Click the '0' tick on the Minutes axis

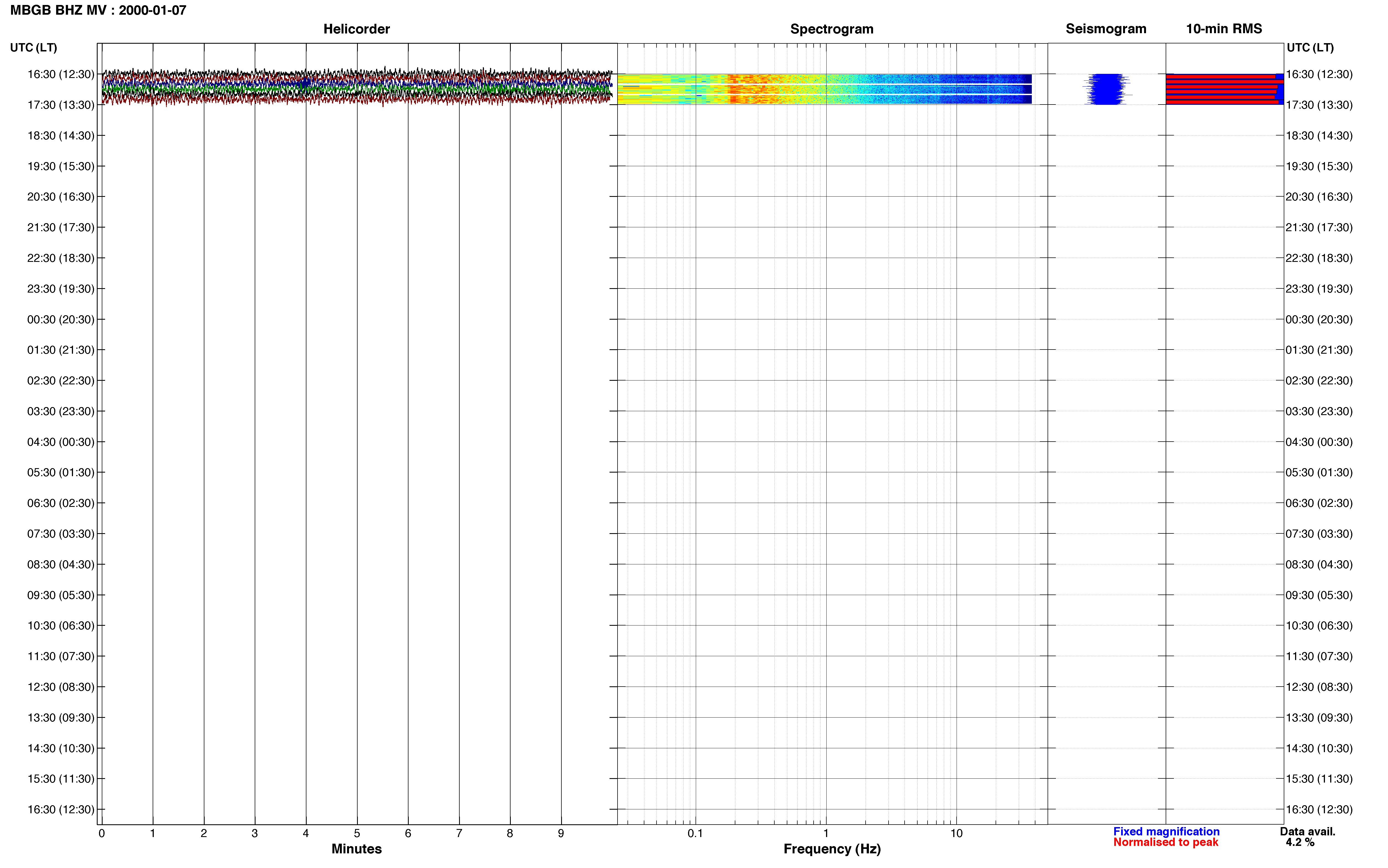pos(101,833)
